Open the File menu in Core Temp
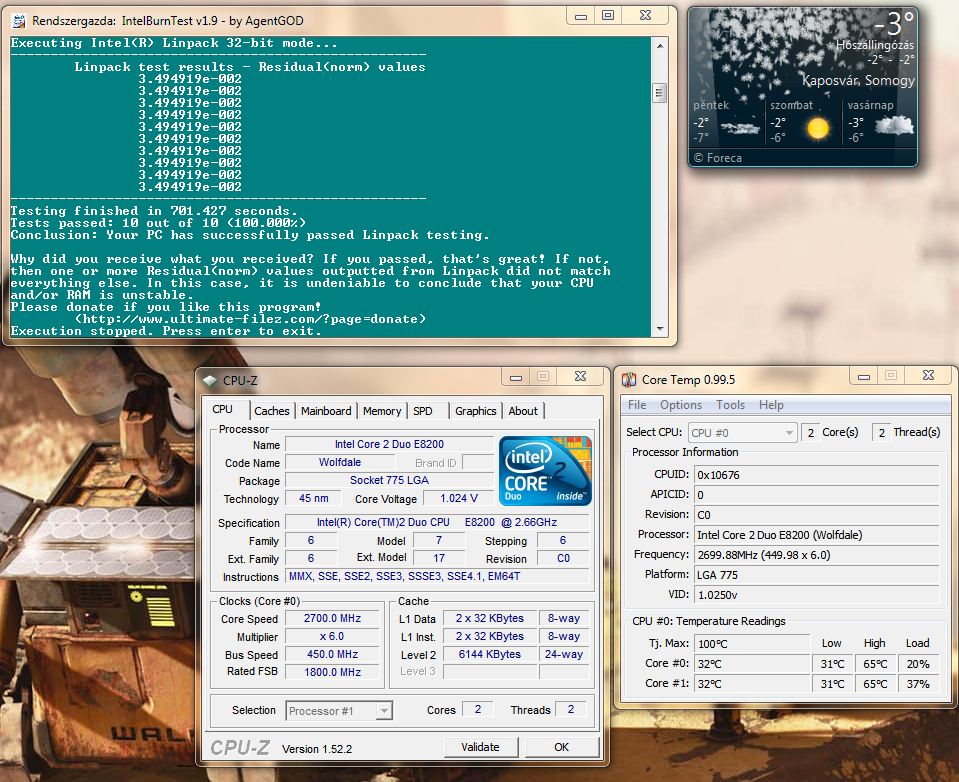Viewport: 959px width, 782px height. [637, 405]
